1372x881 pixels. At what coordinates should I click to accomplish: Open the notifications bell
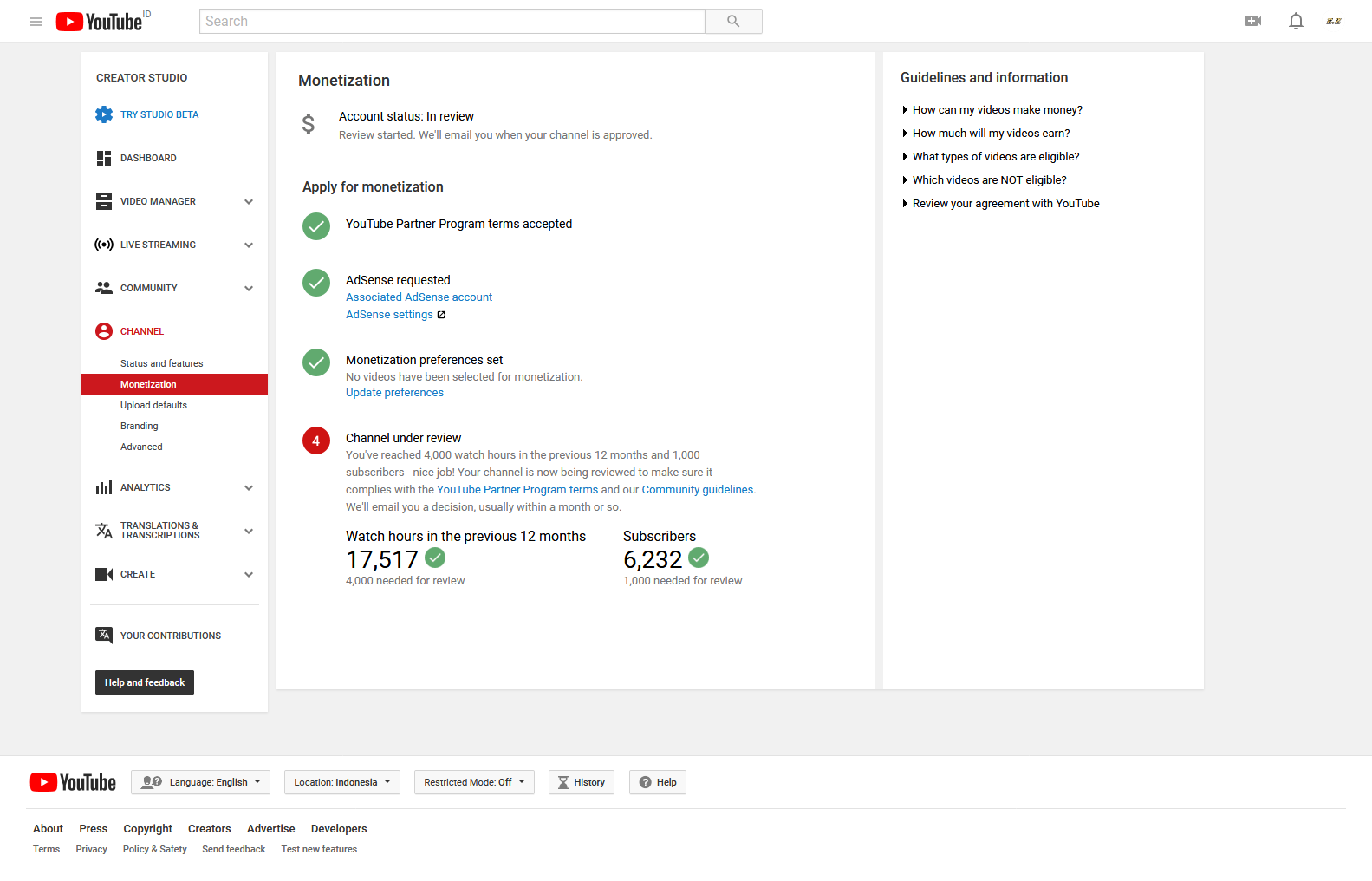click(x=1296, y=21)
